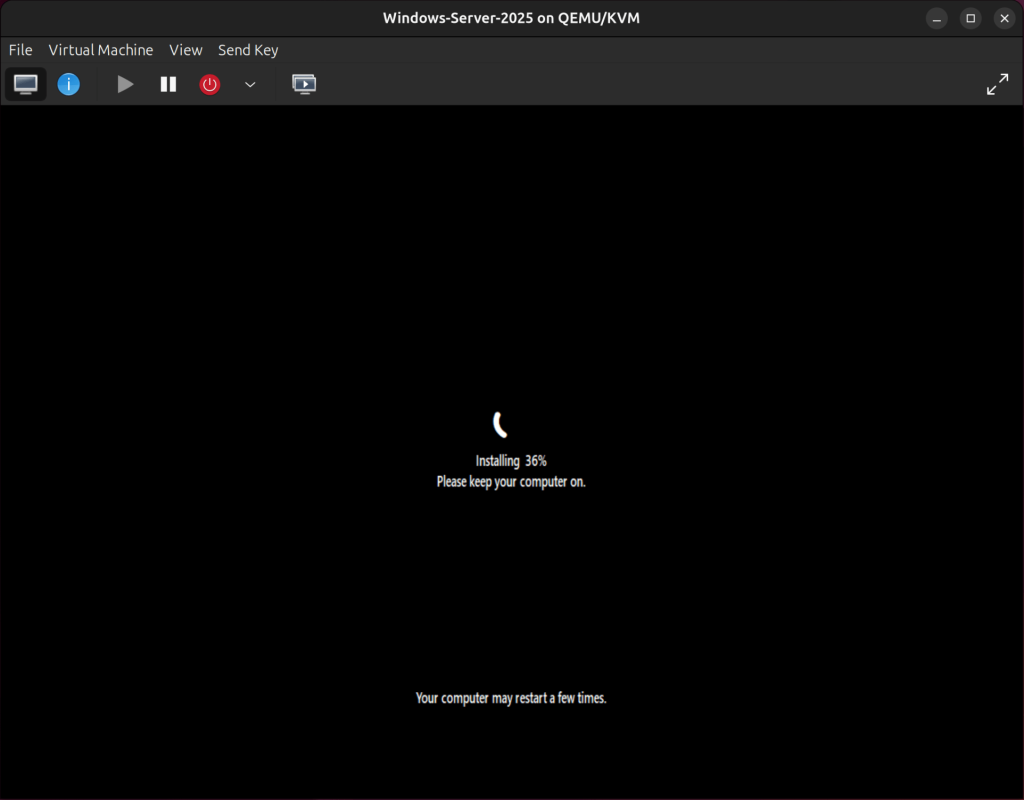Screen dimensions: 1024x800
Task: Pause the virtual machine
Action: 168,84
